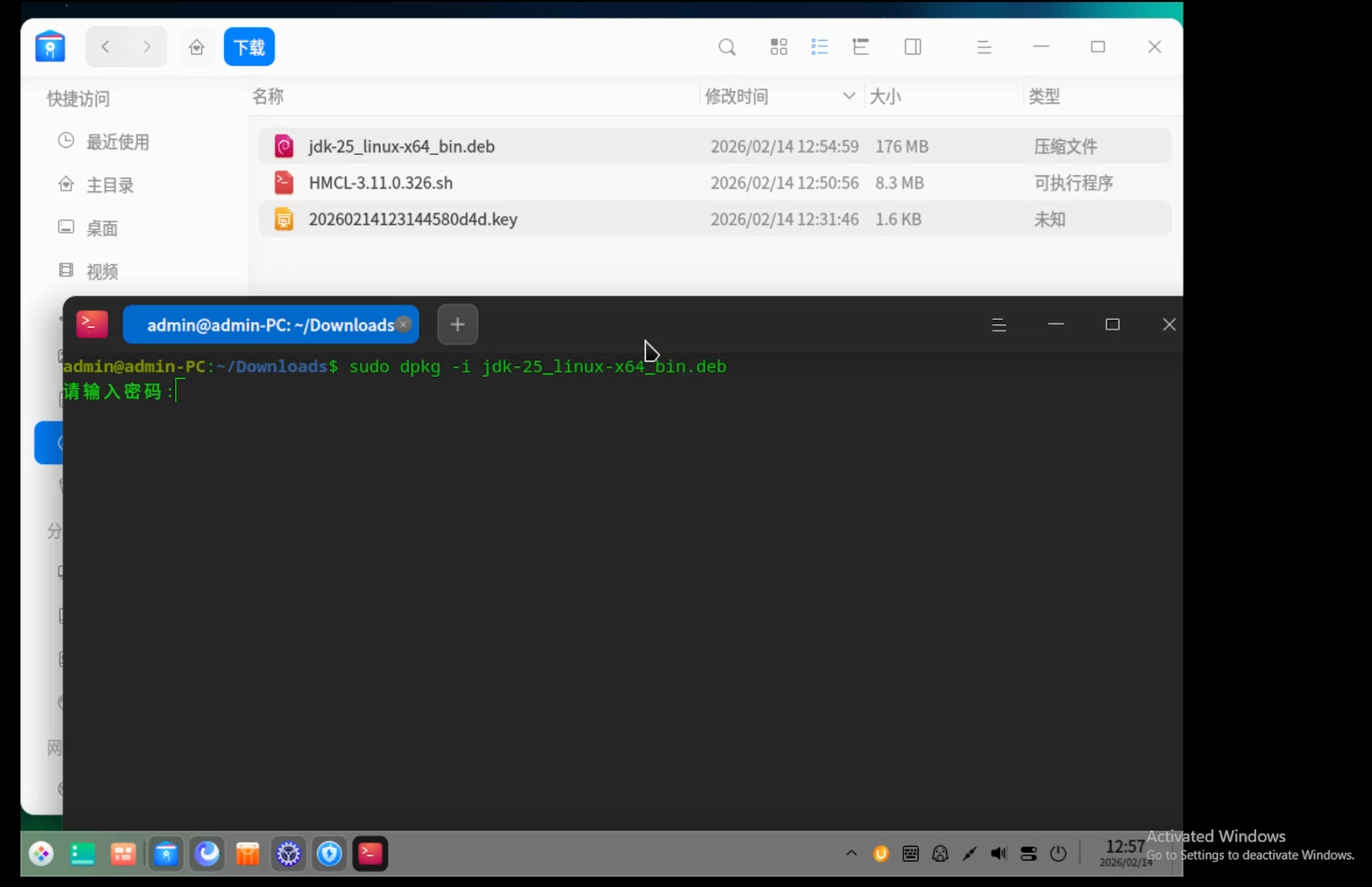Click the 下载 breadcrumb button
This screenshot has width=1372, height=887.
pyautogui.click(x=249, y=47)
